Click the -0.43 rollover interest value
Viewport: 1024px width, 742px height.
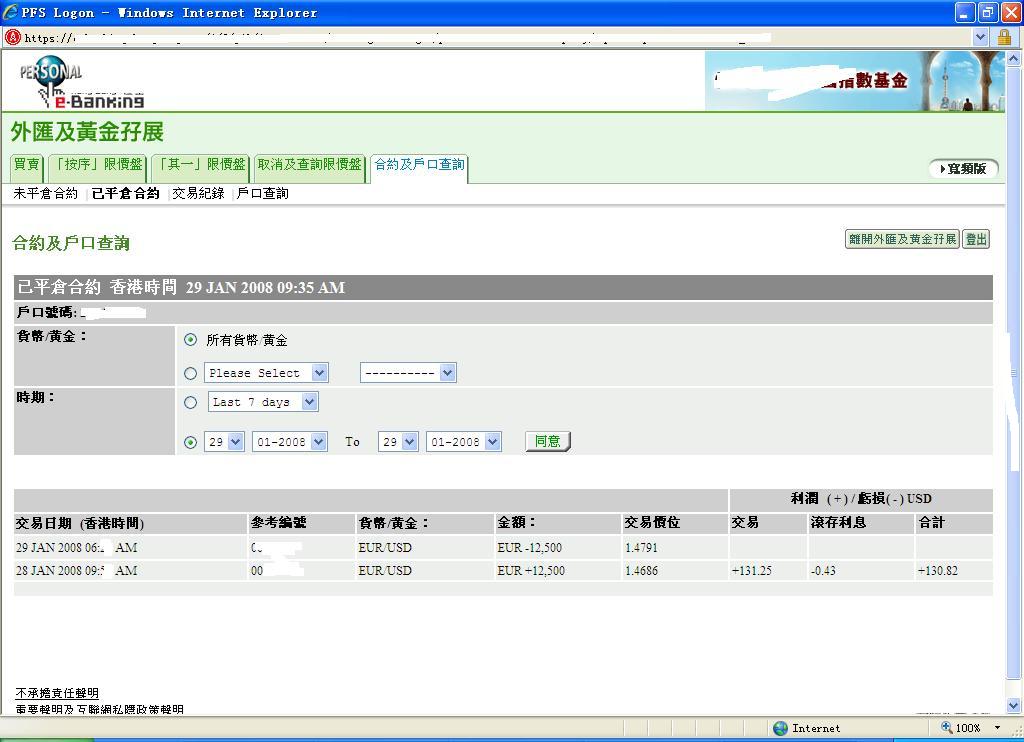click(x=823, y=570)
